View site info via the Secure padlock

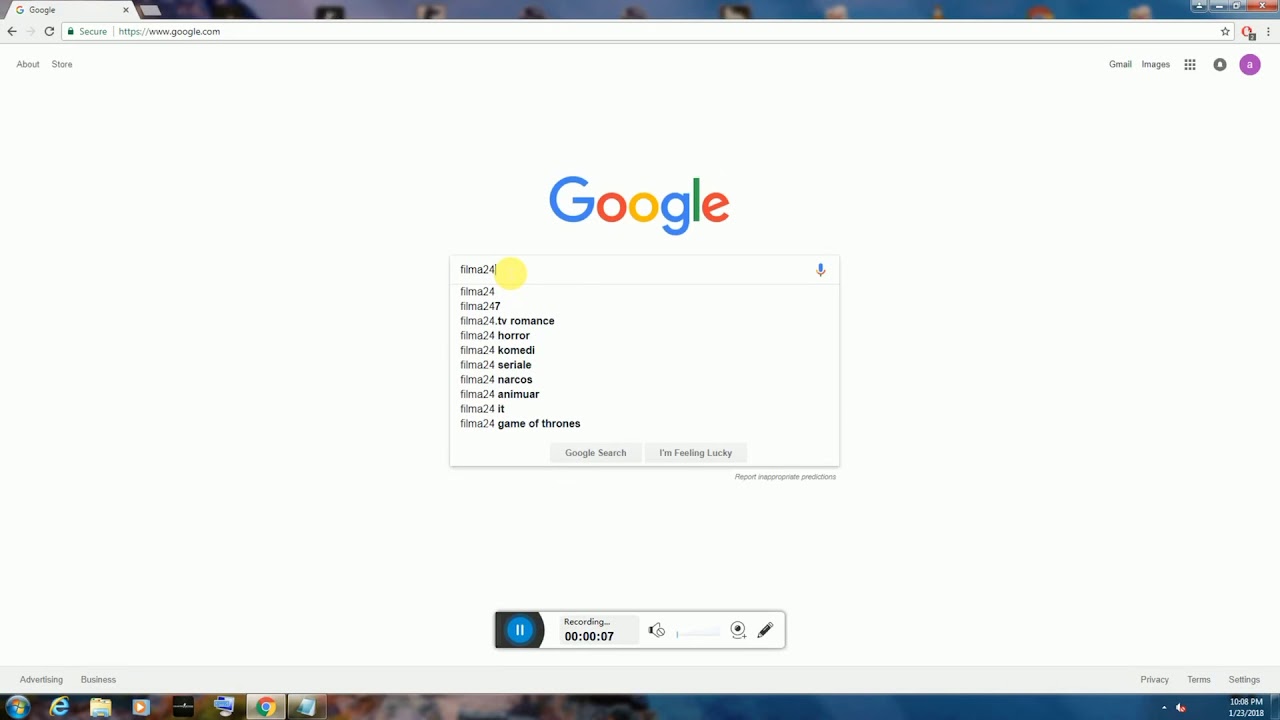(x=86, y=31)
